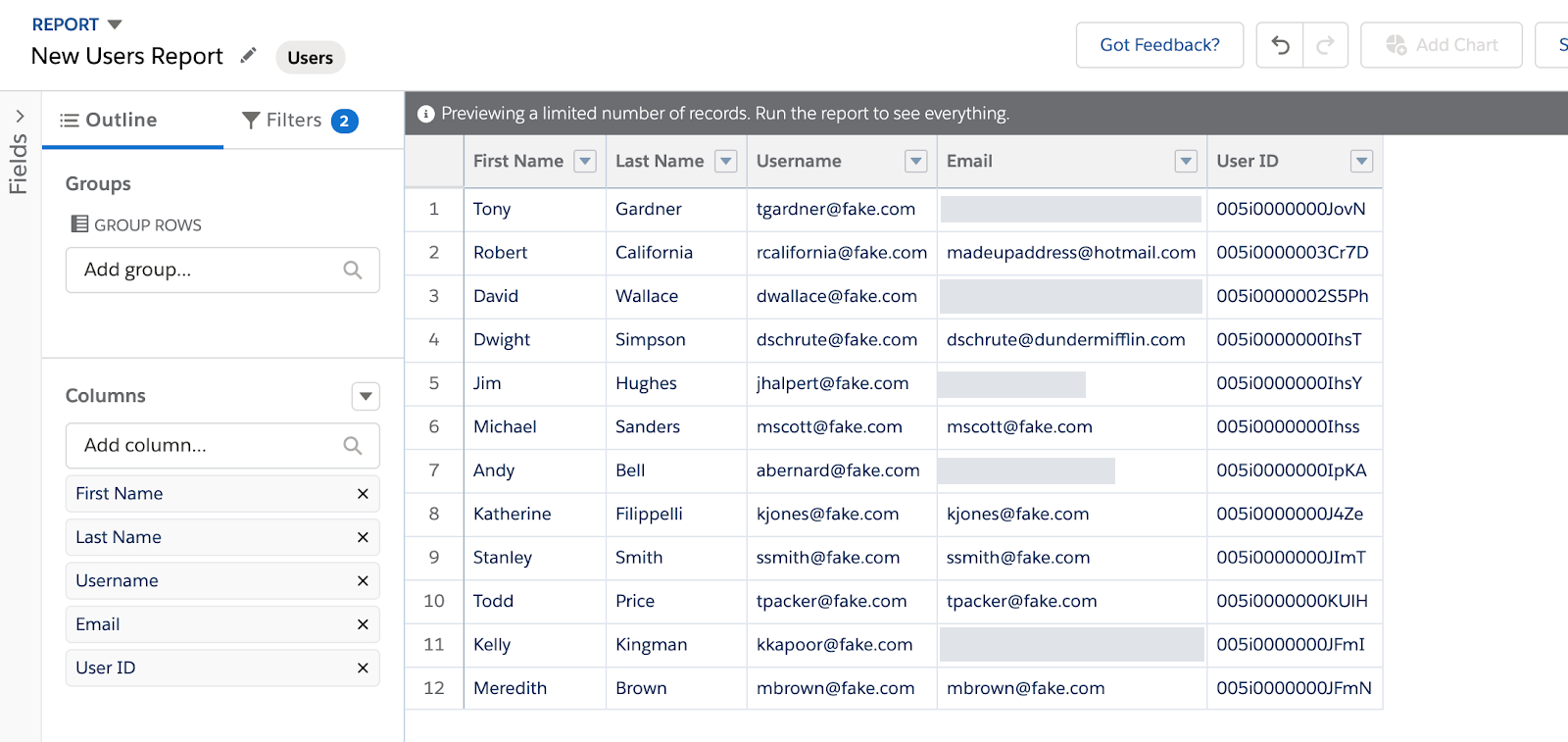
Task: Open User ID column header dropdown
Action: (1362, 162)
